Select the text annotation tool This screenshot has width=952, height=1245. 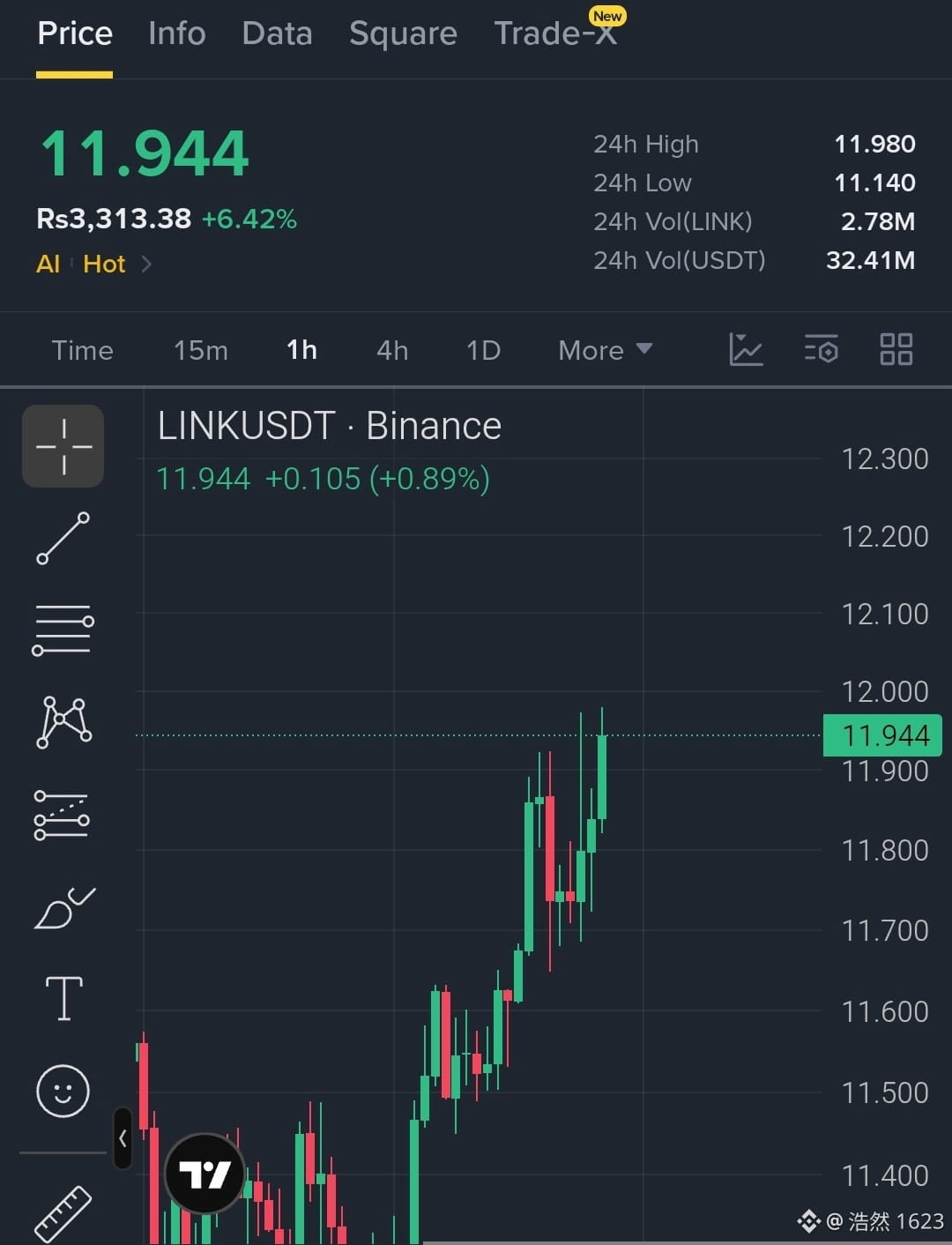tap(63, 998)
